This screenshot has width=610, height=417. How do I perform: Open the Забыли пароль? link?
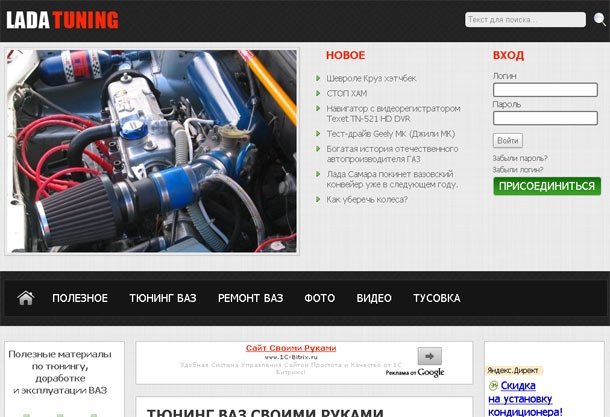520,158
